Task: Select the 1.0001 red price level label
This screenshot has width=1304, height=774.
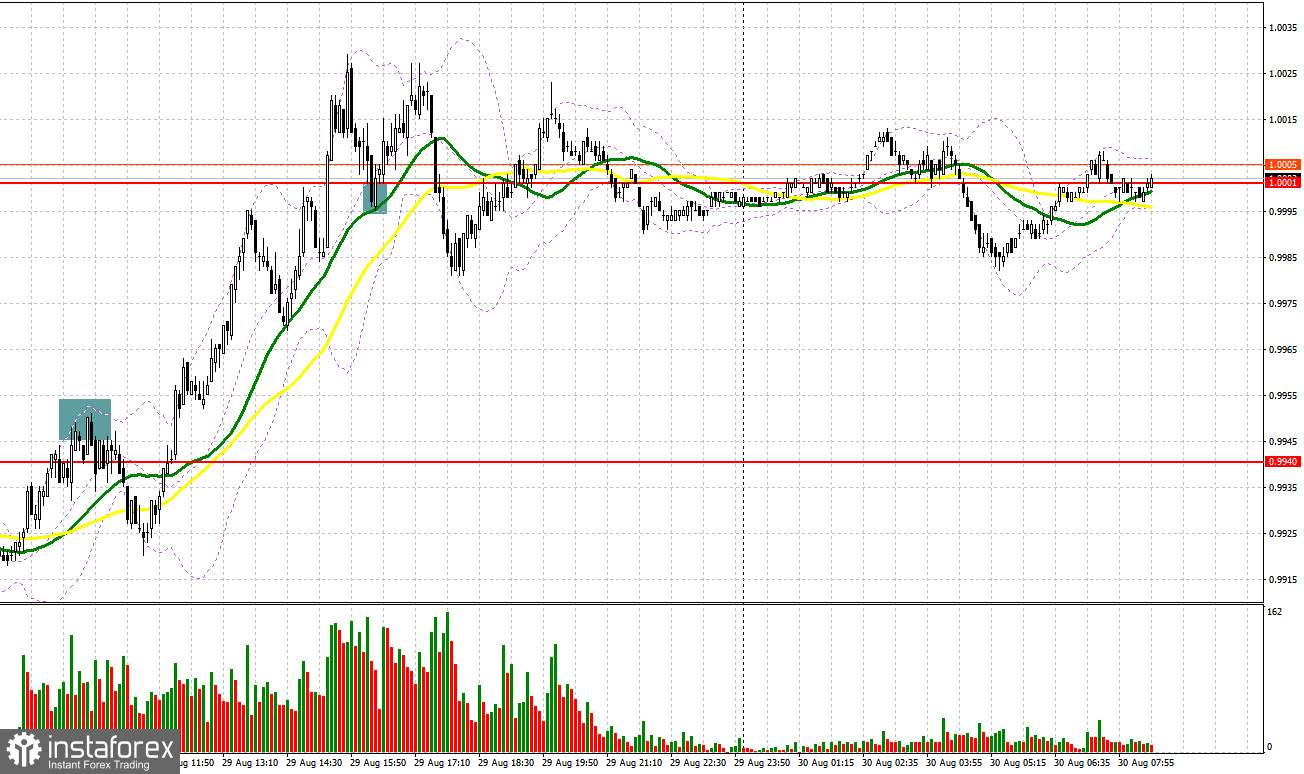Action: coord(1281,182)
